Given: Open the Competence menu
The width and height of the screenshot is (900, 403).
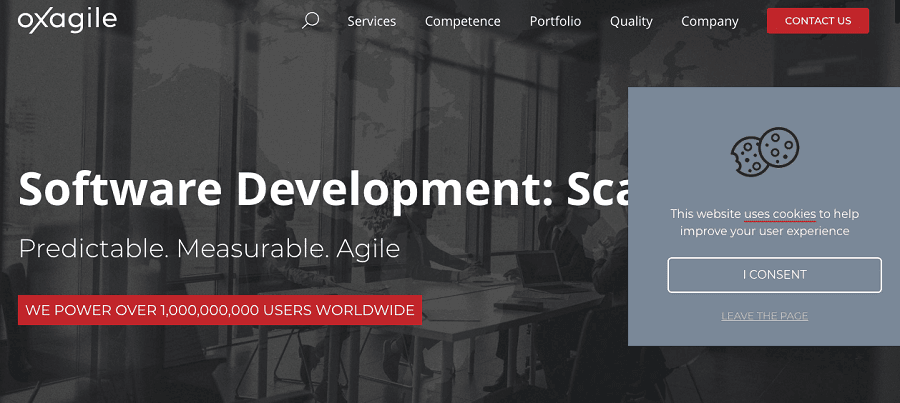Looking at the screenshot, I should tap(463, 22).
